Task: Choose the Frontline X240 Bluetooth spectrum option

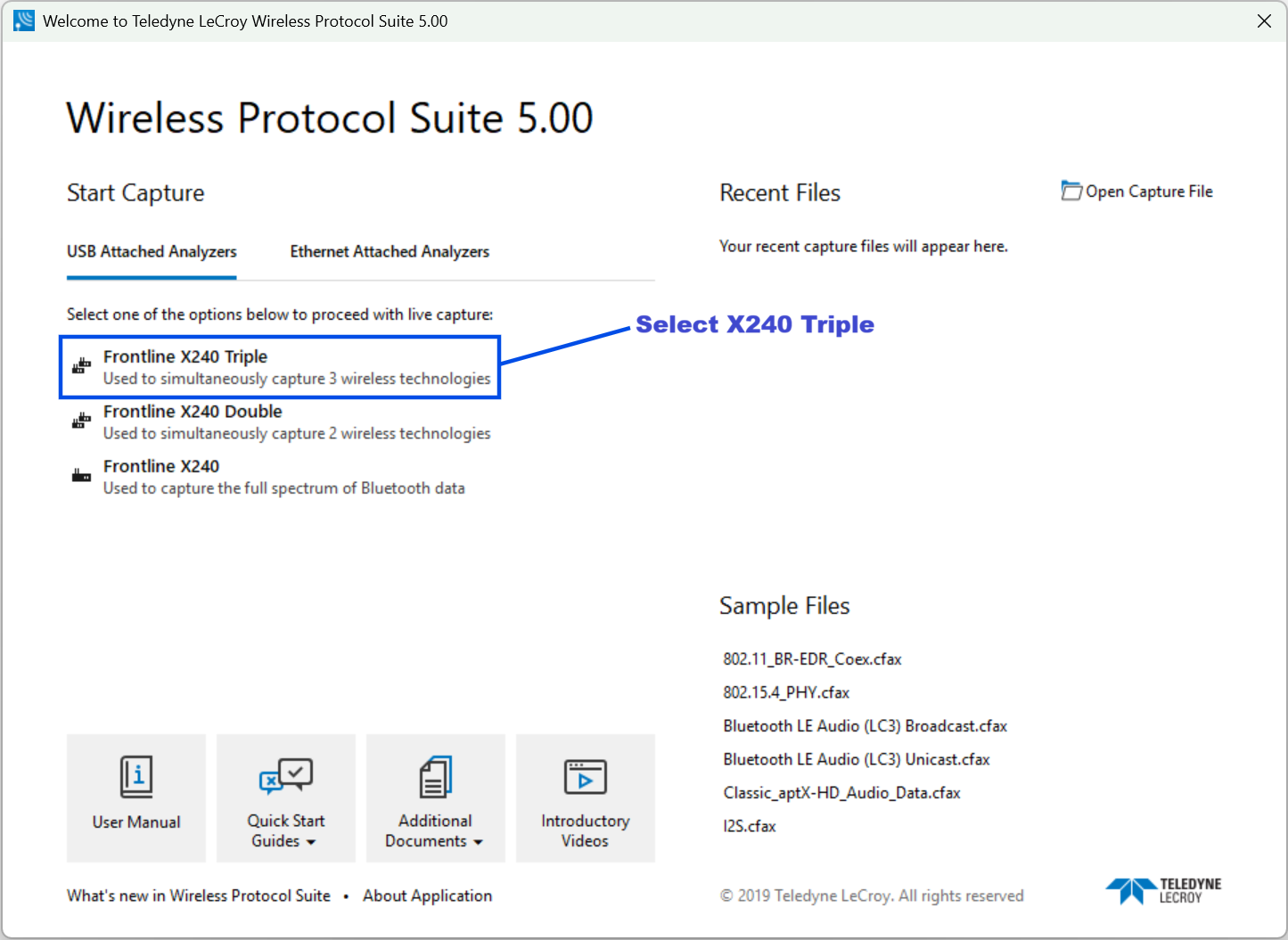Action: [267, 477]
